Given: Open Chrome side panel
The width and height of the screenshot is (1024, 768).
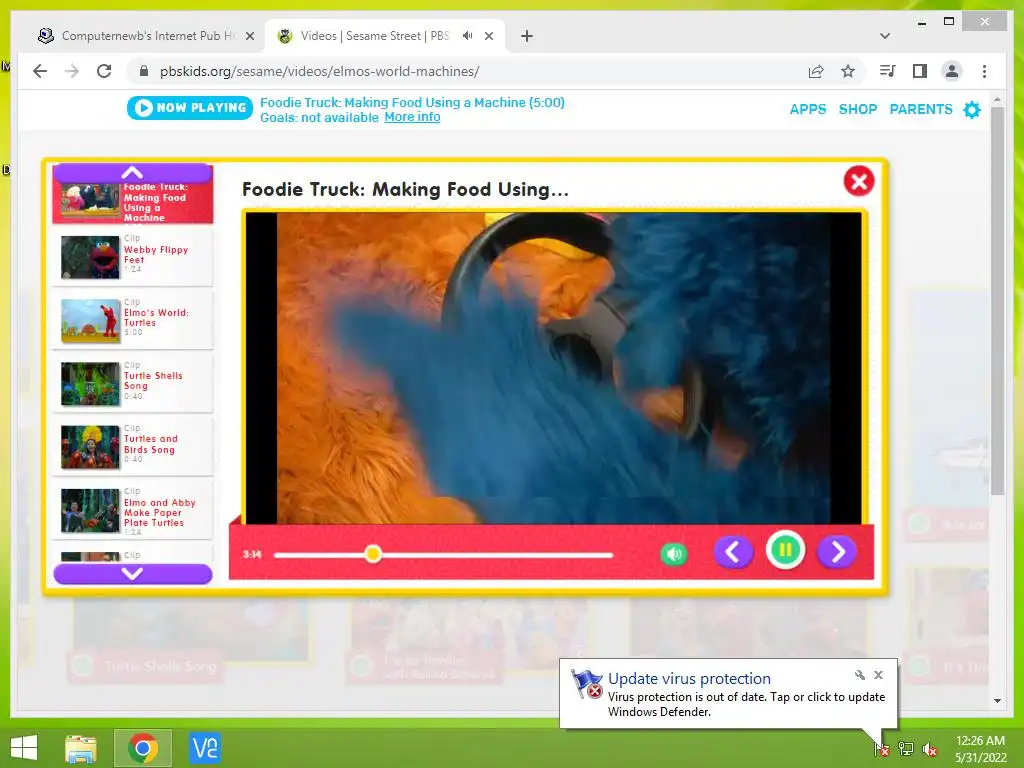Looking at the screenshot, I should tap(920, 71).
